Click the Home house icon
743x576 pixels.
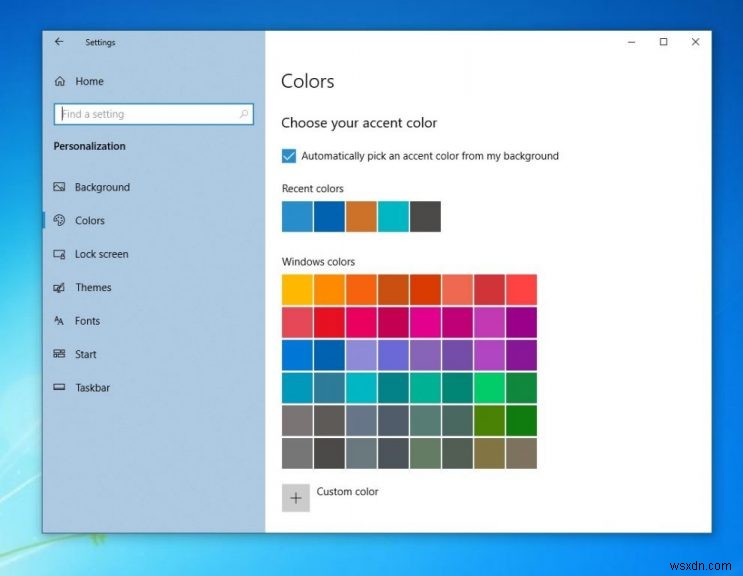[x=60, y=81]
